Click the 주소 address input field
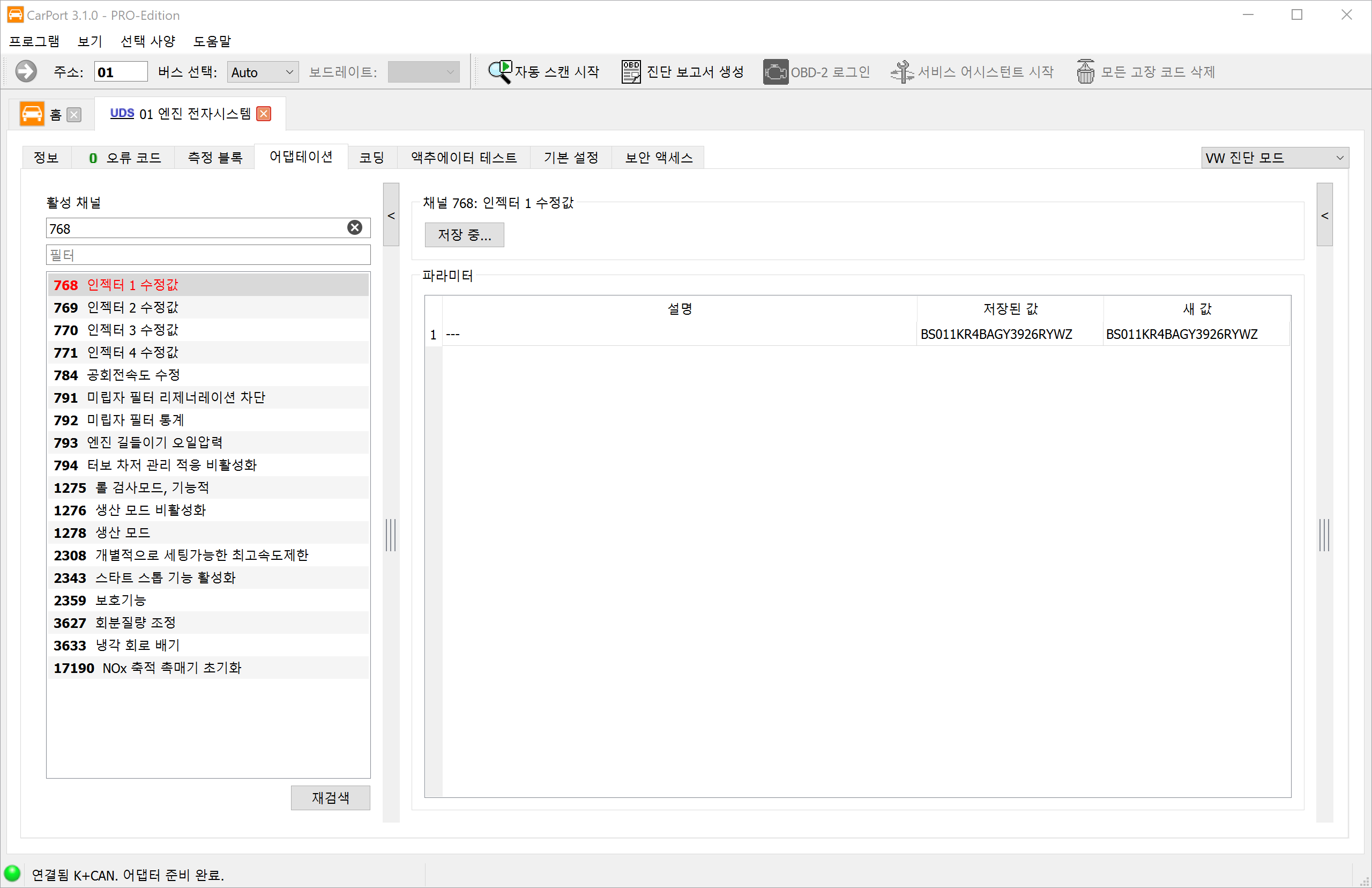1372x888 pixels. [x=121, y=72]
